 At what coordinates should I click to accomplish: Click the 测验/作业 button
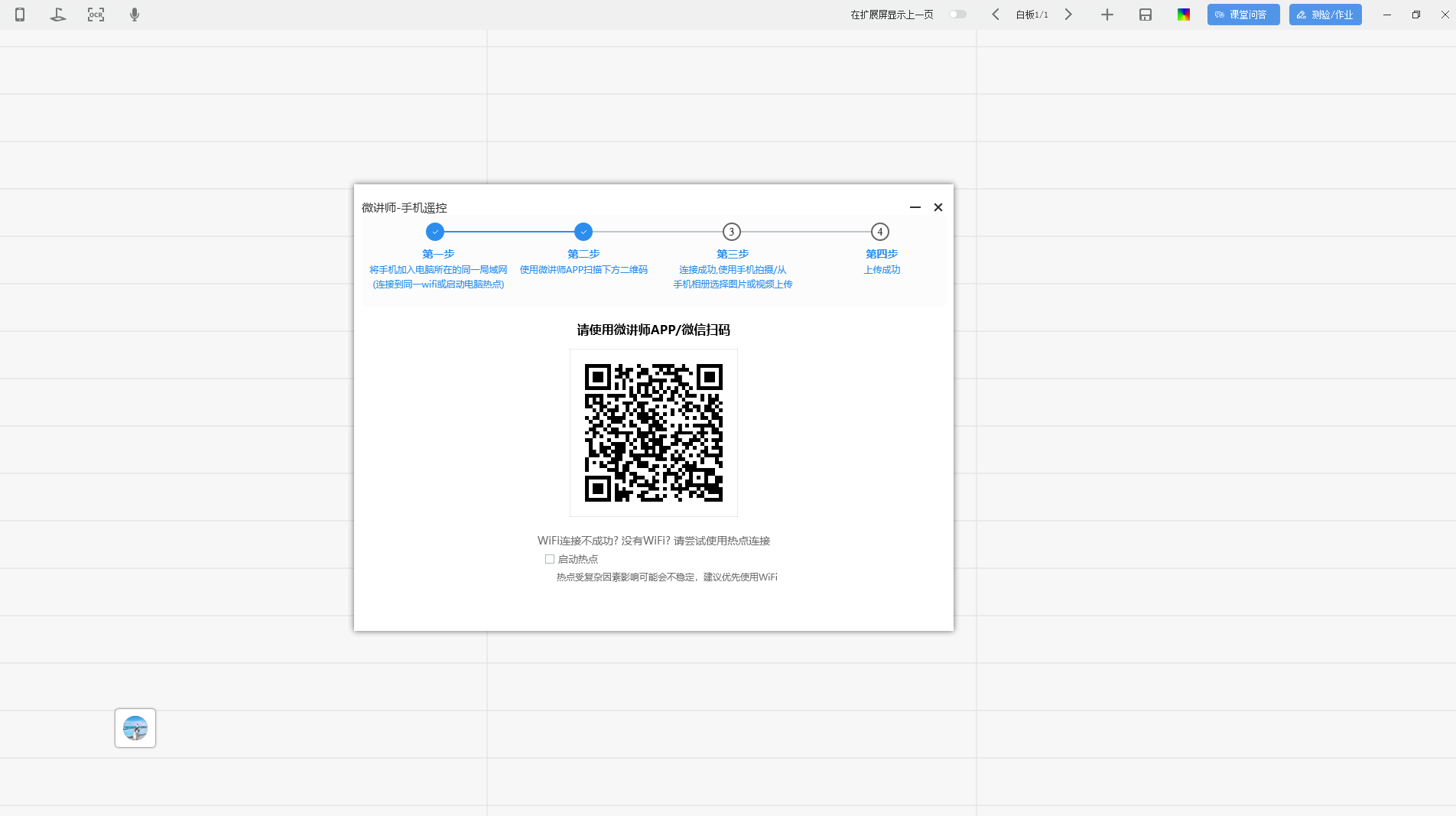tap(1324, 15)
